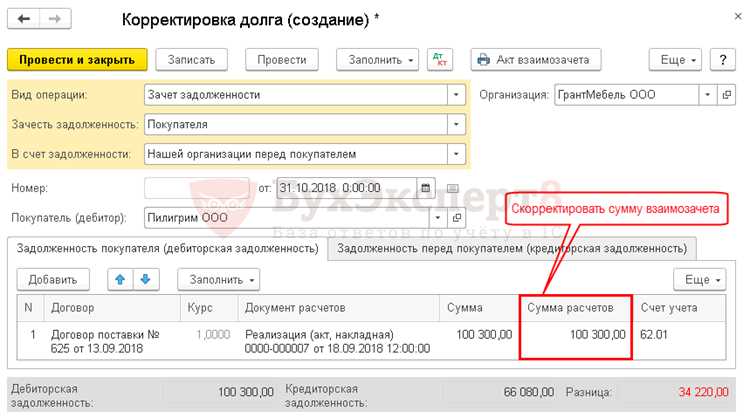The width and height of the screenshot is (750, 418).
Task: Click Договор column header
Action: click(x=112, y=308)
